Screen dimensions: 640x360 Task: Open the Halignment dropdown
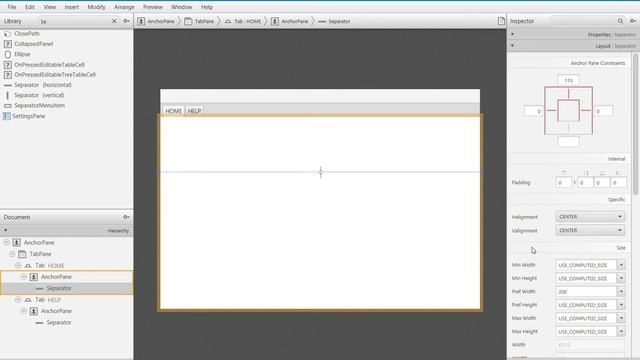pos(590,217)
